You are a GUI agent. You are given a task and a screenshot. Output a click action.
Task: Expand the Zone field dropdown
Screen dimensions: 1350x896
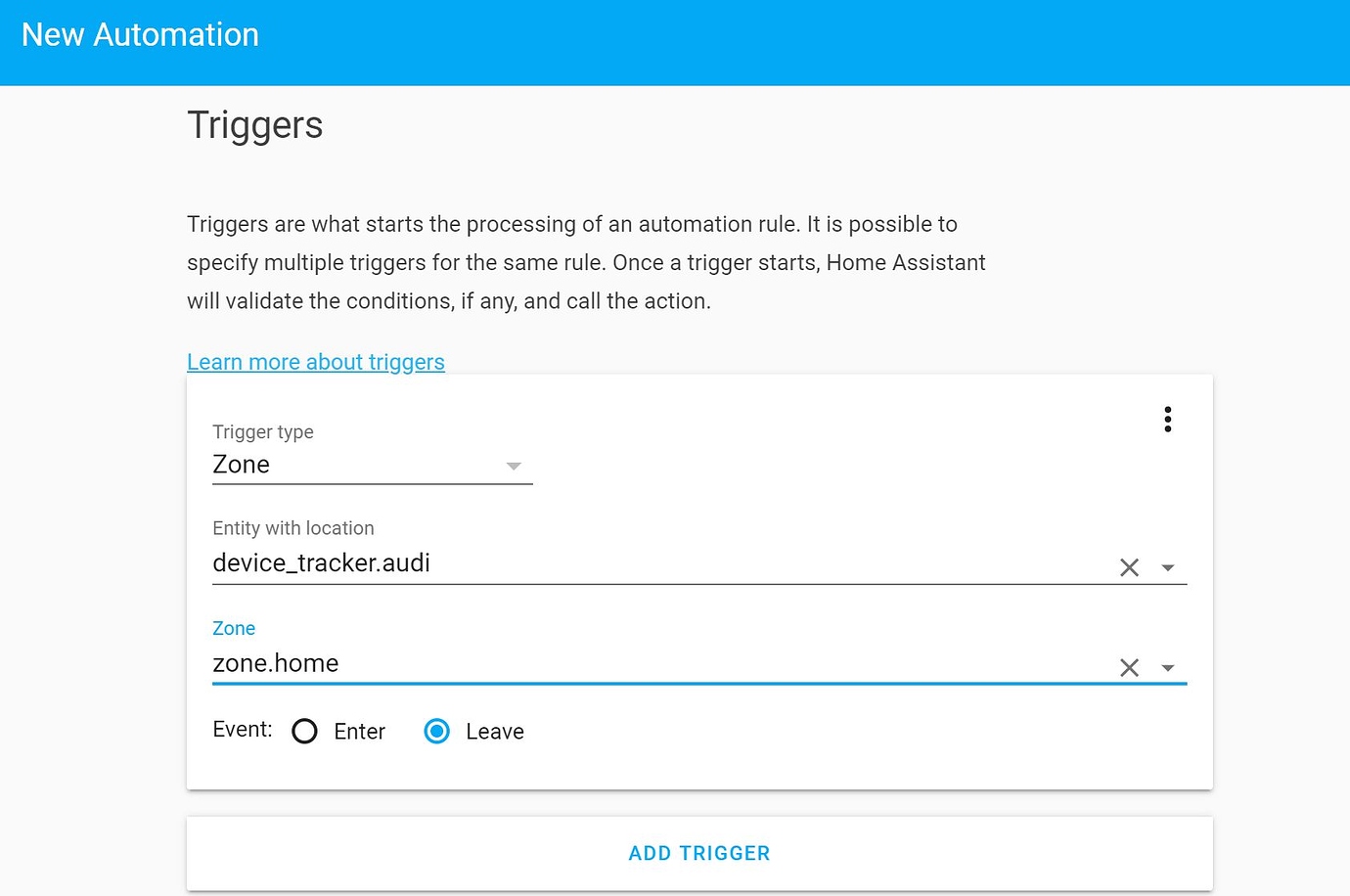1168,667
